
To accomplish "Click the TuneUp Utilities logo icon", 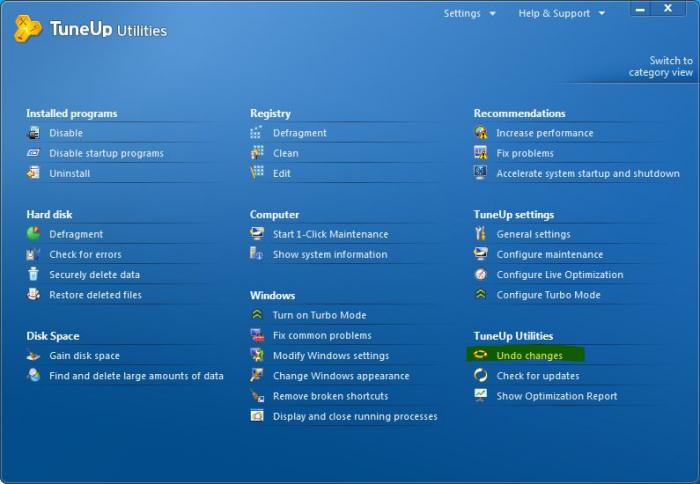I will point(28,29).
